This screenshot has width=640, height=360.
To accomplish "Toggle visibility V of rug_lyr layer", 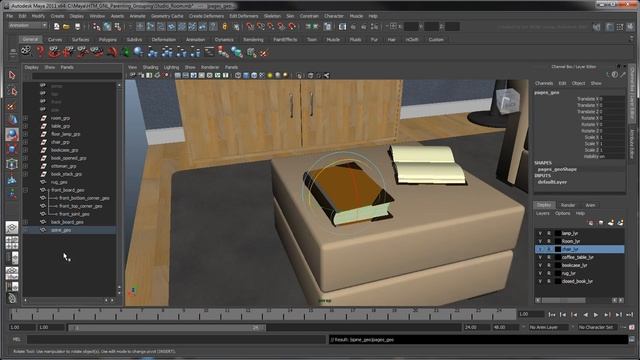I will click(540, 273).
